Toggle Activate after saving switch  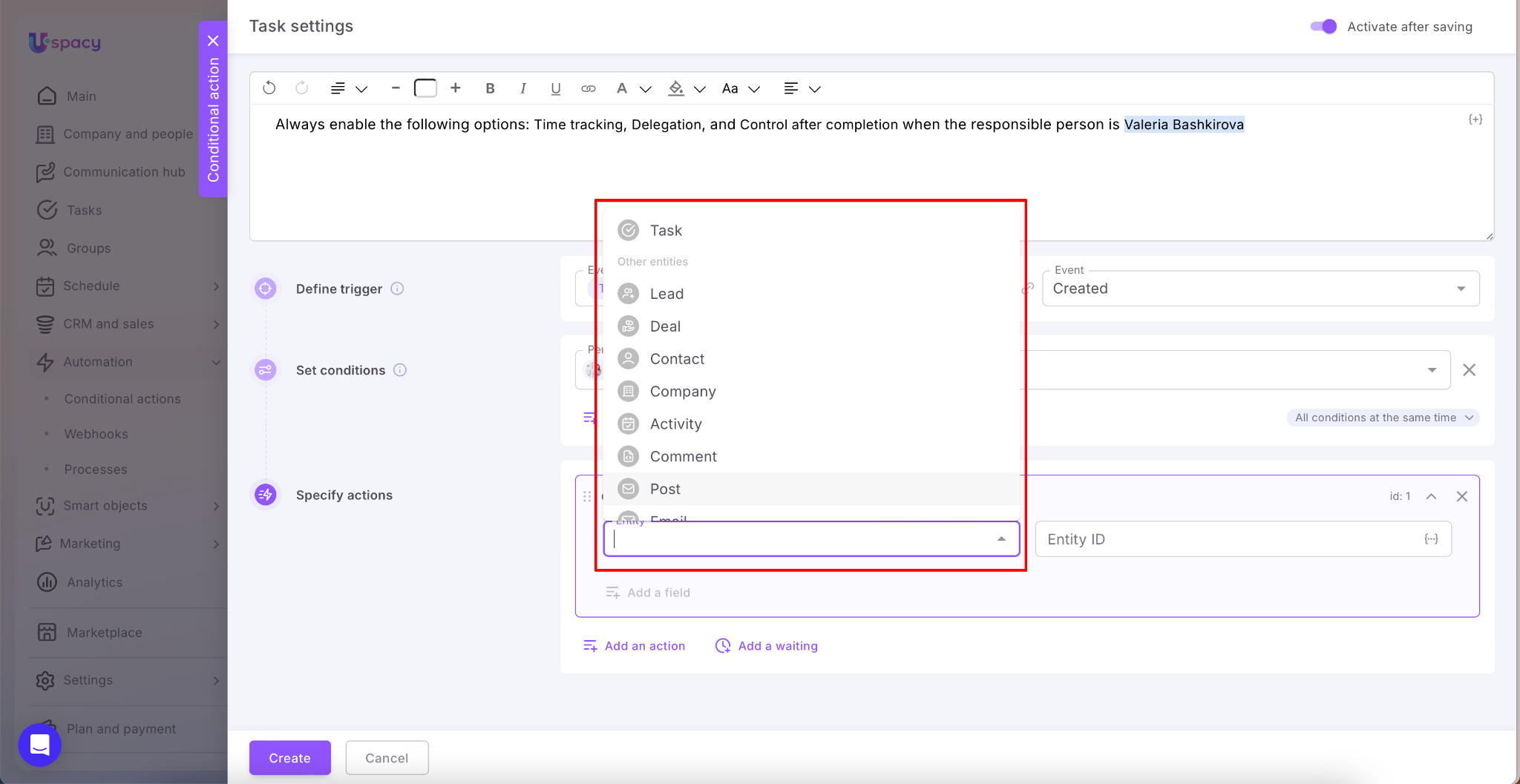point(1323,27)
